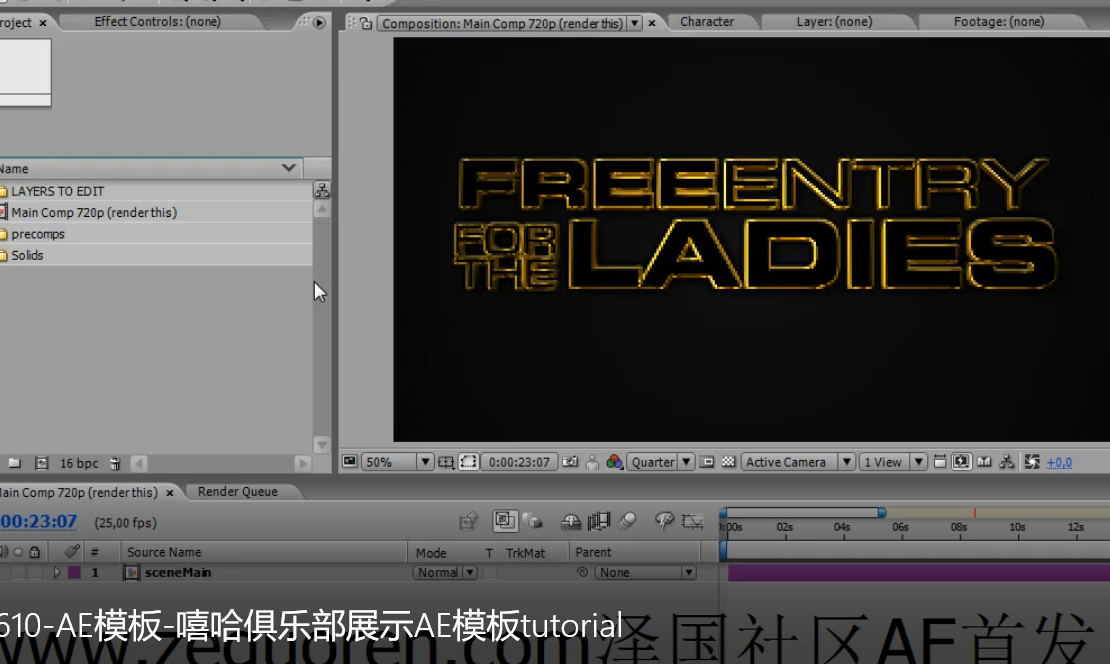
Task: Click project horizontal scroll right arrow
Action: 302,464
